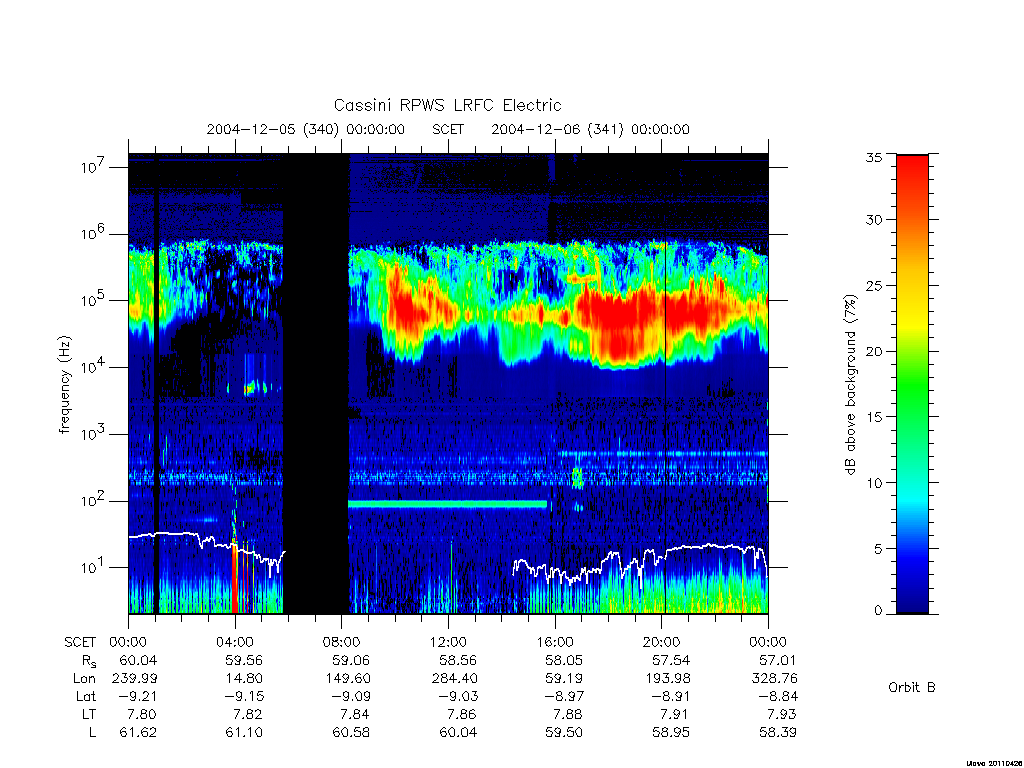Image resolution: width=1024 pixels, height=768 pixels.
Task: Click the '04:00' time tick label
Action: click(x=235, y=642)
